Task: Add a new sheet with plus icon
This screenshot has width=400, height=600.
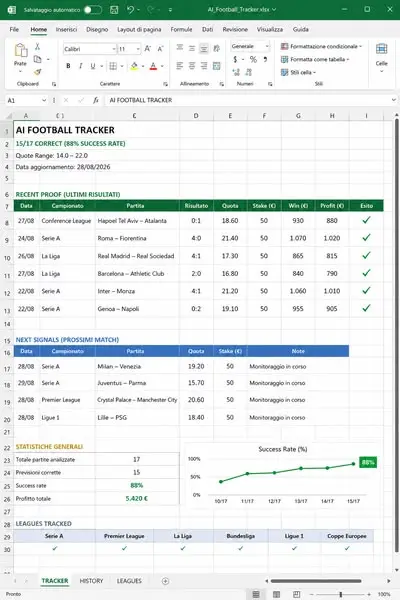Action: coord(165,581)
